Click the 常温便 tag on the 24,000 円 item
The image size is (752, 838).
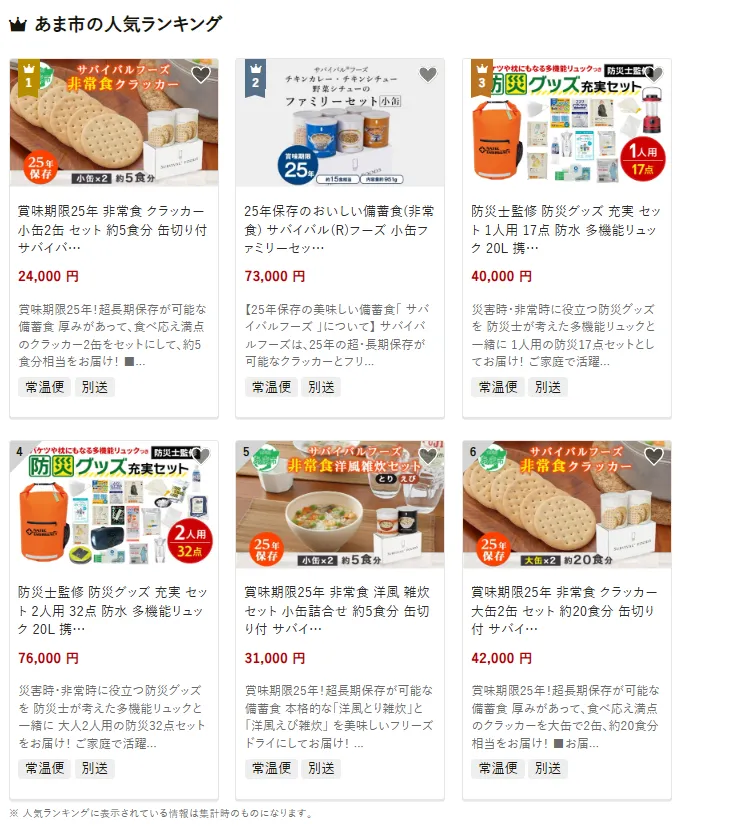(45, 387)
